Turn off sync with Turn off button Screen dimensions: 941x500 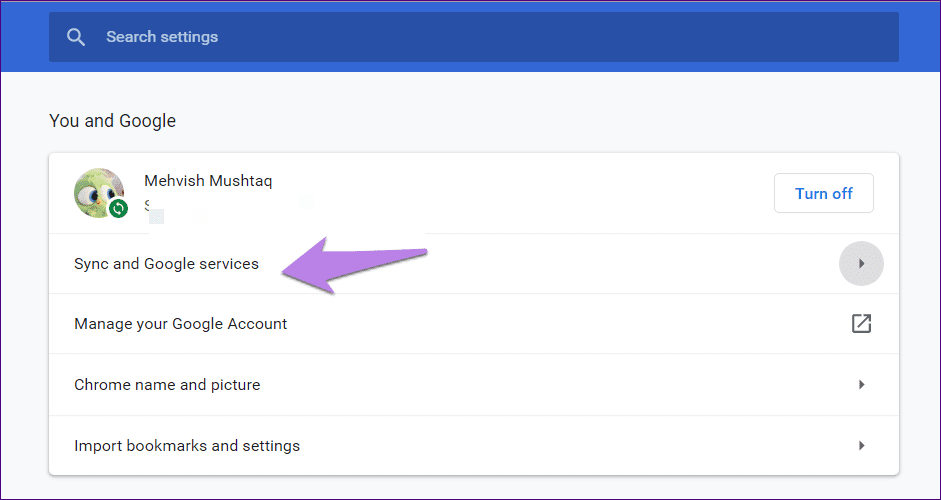823,193
